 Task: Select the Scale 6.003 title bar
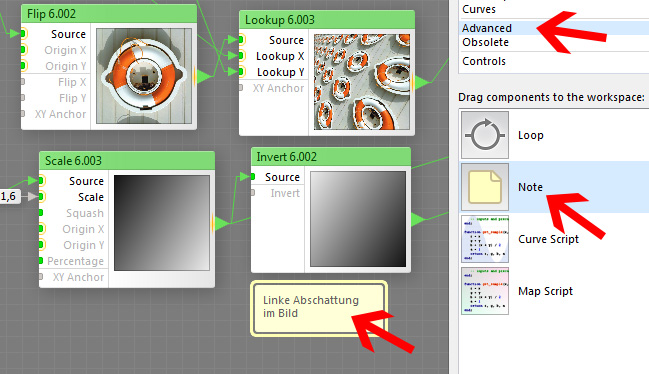(127, 161)
